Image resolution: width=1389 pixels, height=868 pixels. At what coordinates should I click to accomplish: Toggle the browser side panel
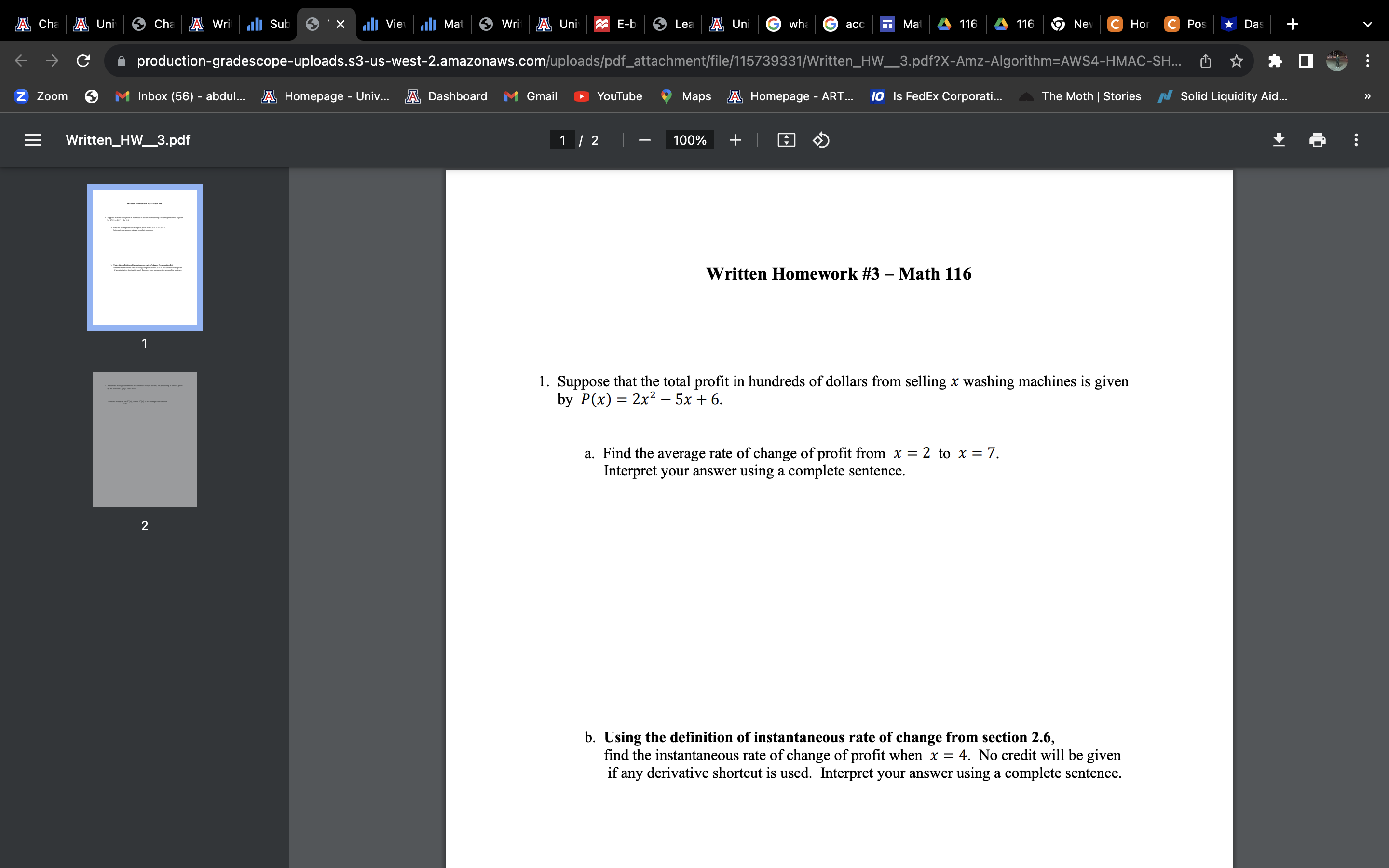[x=1306, y=61]
